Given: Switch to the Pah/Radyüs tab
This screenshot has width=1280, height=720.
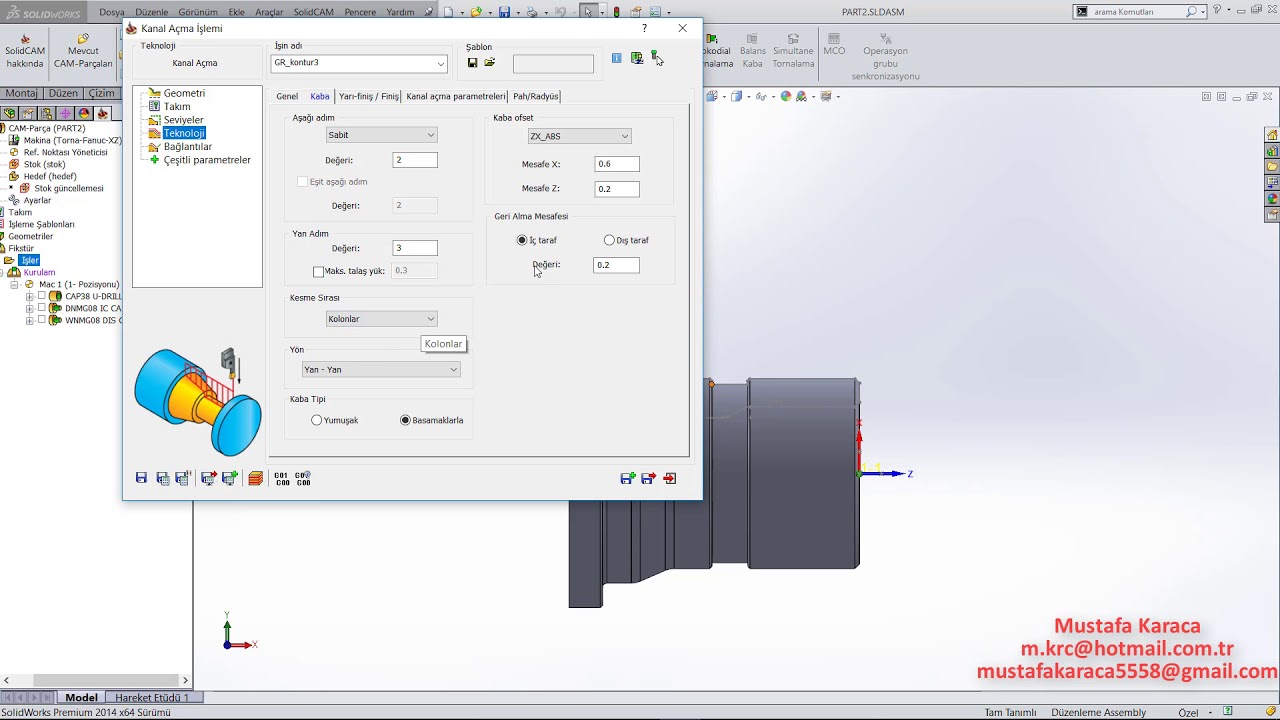Looking at the screenshot, I should point(536,96).
